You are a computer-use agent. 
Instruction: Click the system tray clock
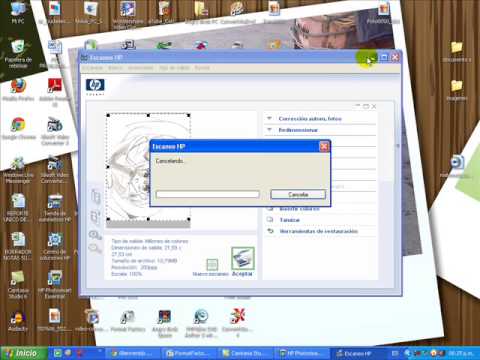point(461,353)
